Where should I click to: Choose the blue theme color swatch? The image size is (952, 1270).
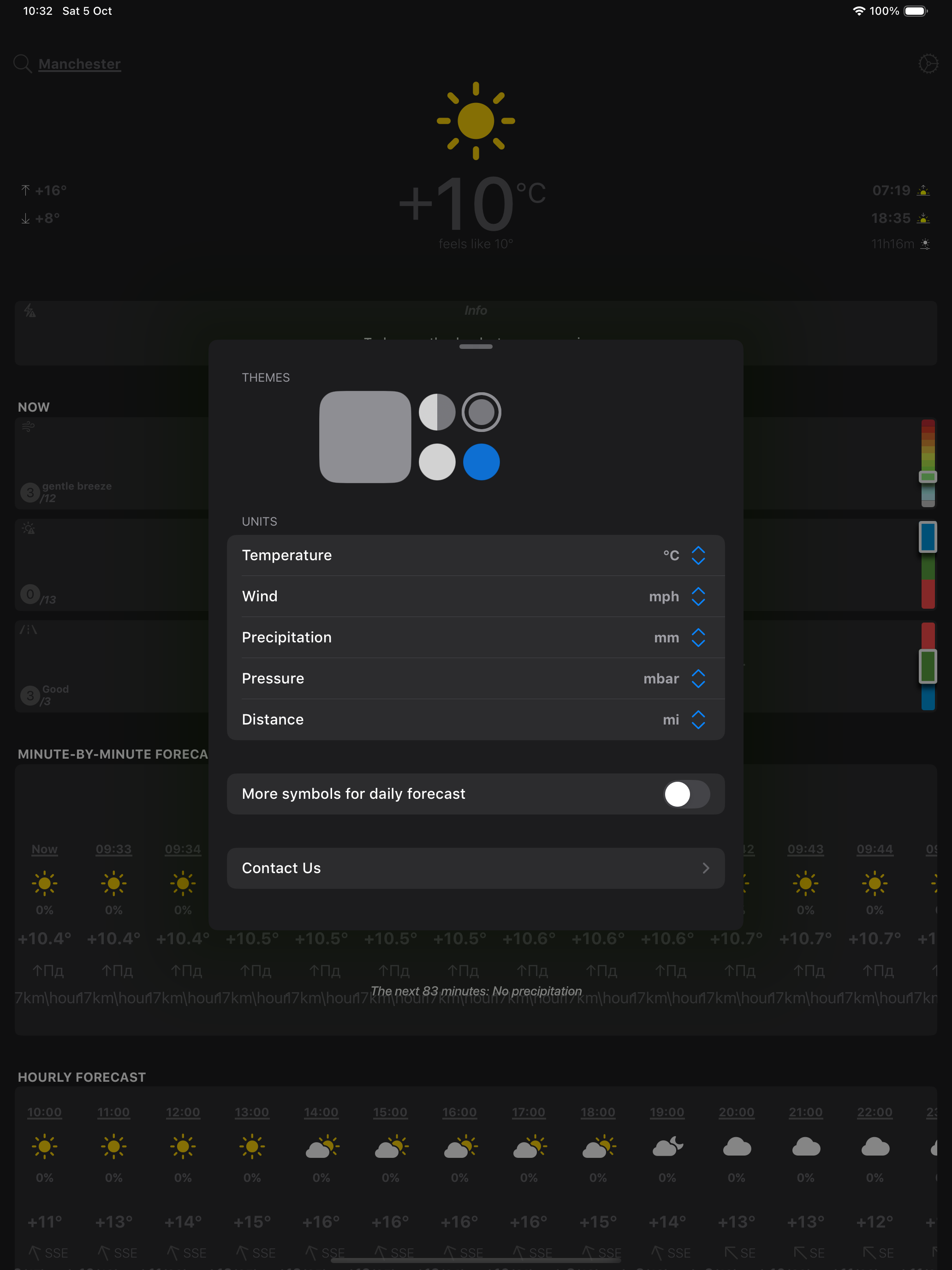point(481,461)
